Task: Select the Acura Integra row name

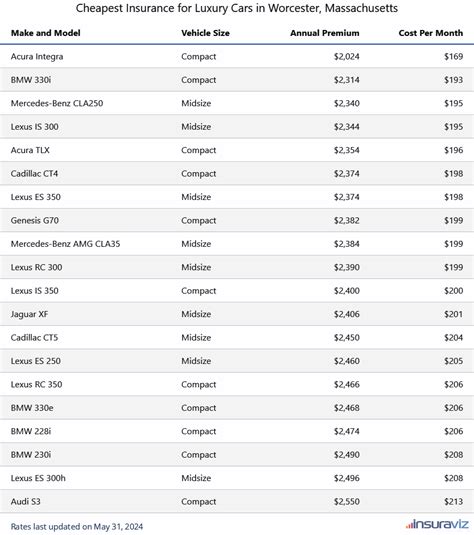Action: [37, 57]
